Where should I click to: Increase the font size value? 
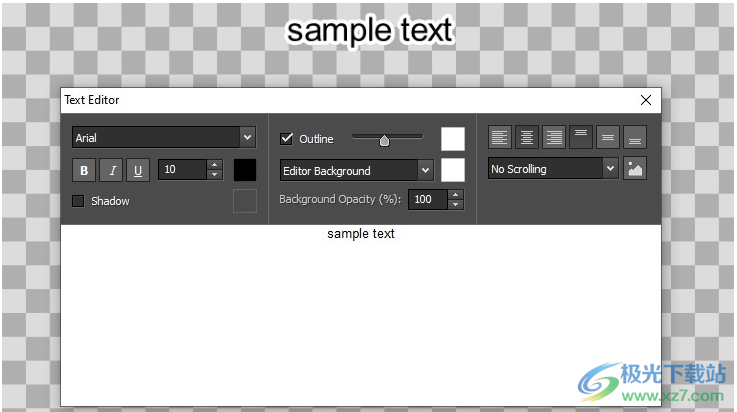pos(214,165)
